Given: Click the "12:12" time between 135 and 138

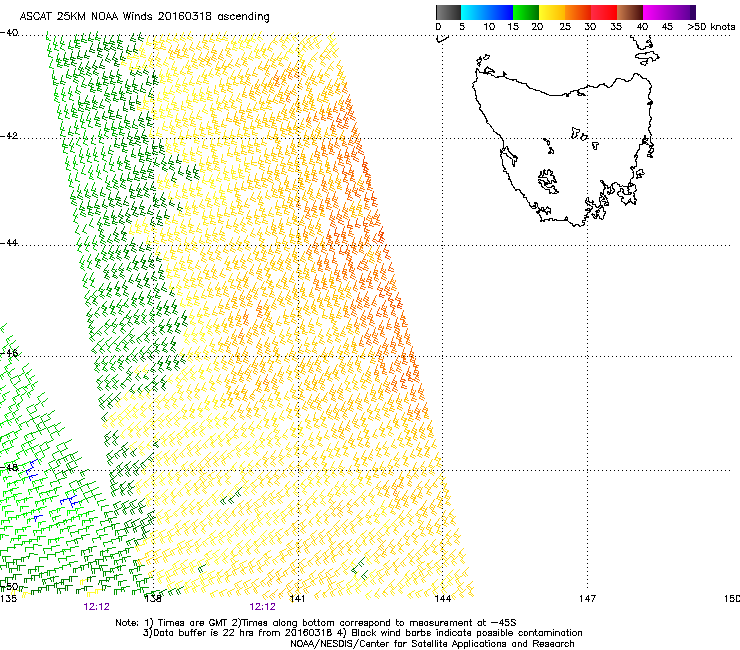Looking at the screenshot, I should (96, 607).
